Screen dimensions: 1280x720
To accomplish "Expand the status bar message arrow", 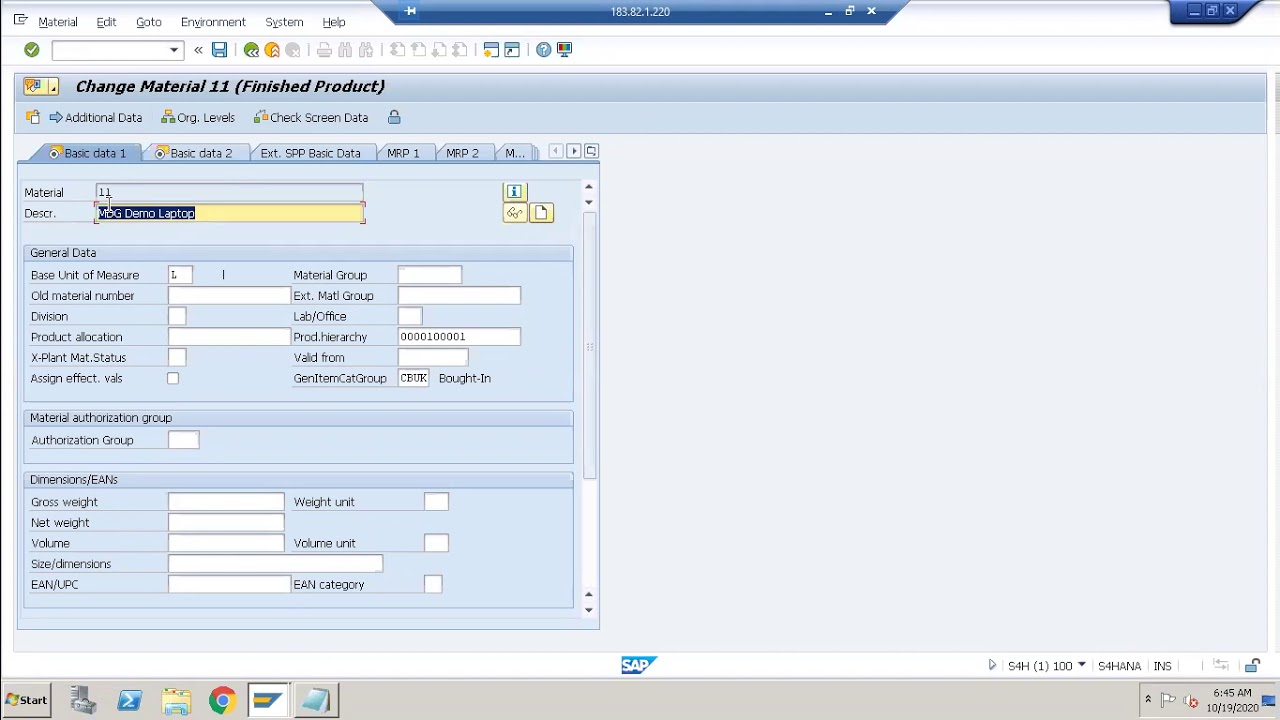I will (x=992, y=666).
